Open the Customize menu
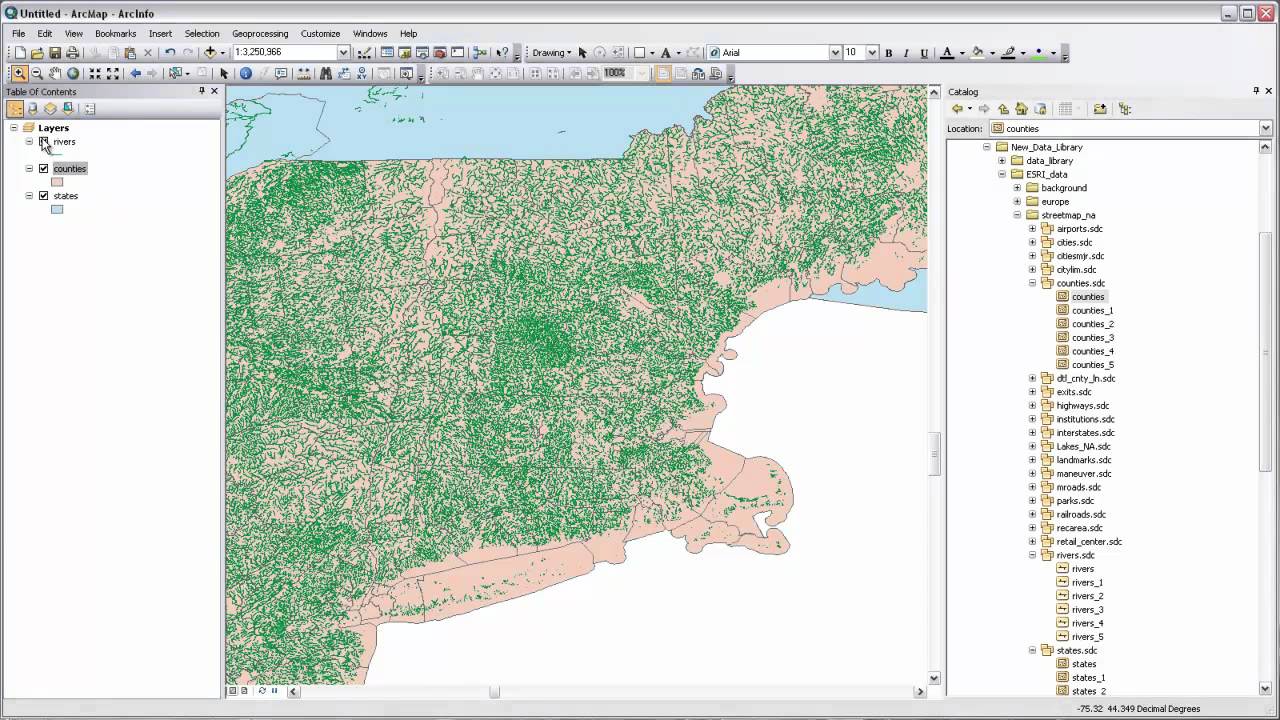Viewport: 1280px width, 720px height. [320, 33]
